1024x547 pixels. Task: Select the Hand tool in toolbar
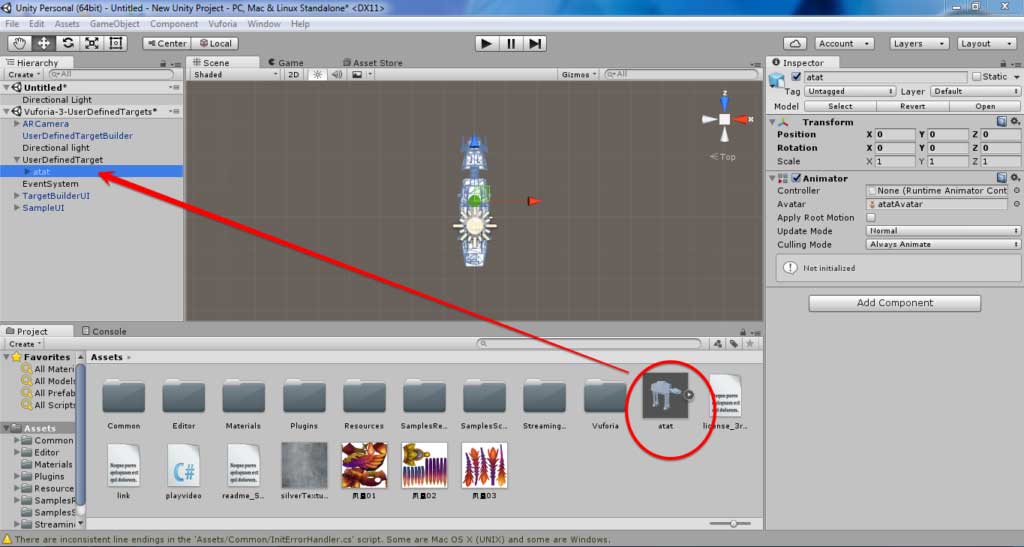(x=20, y=43)
